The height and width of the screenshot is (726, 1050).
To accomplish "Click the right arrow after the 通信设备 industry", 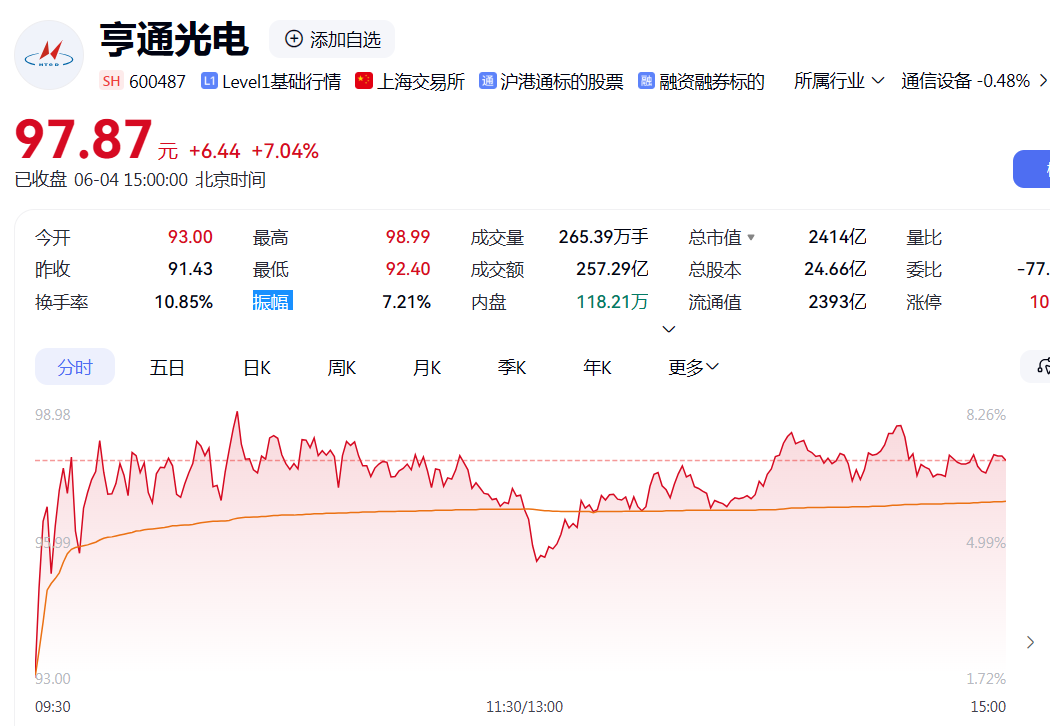I will tap(1043, 81).
